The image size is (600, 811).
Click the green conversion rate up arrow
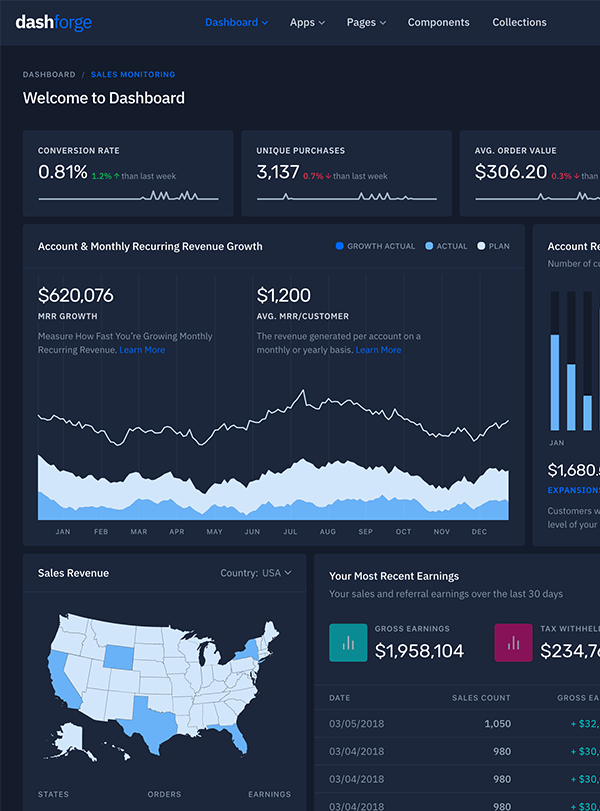(117, 176)
